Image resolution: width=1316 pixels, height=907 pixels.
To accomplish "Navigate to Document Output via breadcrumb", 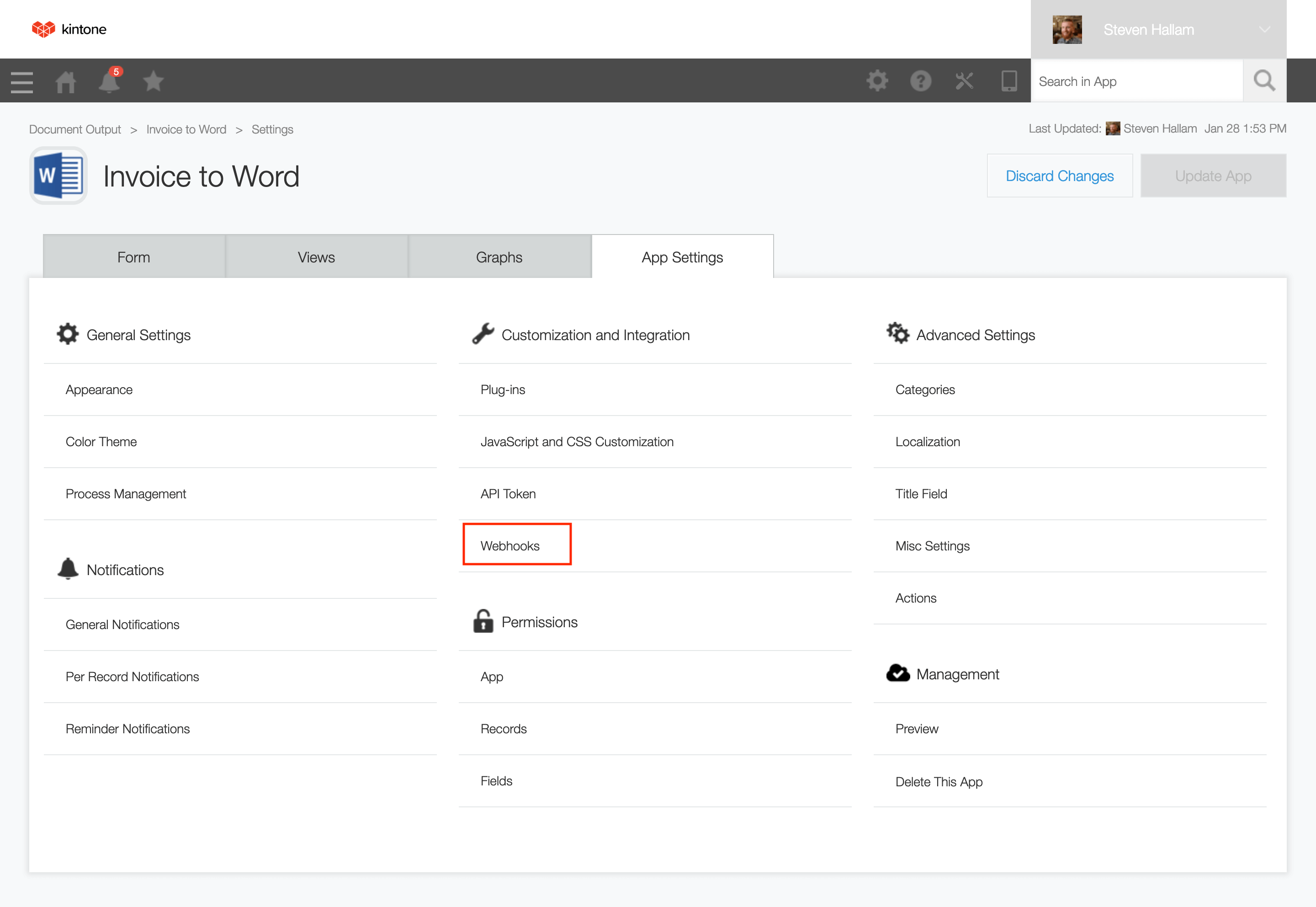I will [x=74, y=129].
